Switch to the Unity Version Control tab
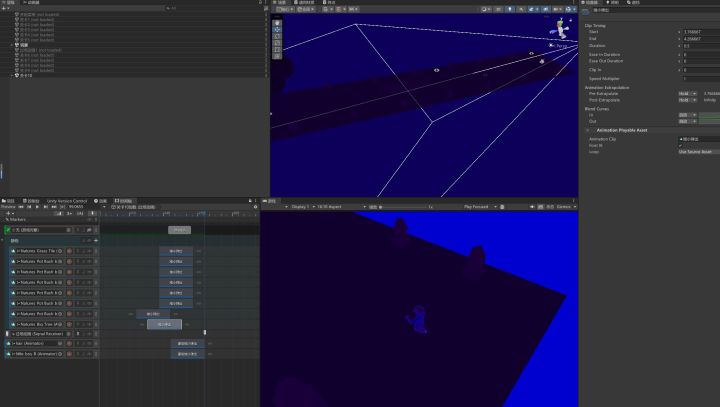This screenshot has width=720, height=407. pyautogui.click(x=67, y=201)
